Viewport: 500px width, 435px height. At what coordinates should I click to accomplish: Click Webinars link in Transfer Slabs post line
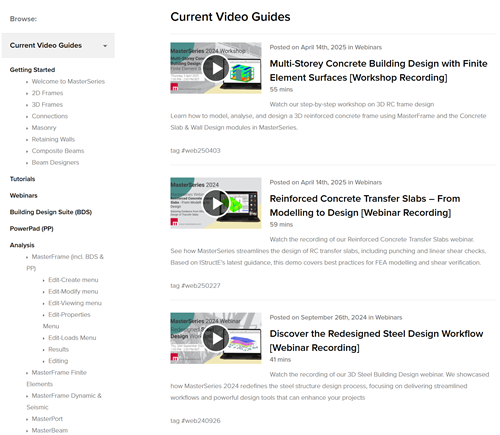click(368, 182)
